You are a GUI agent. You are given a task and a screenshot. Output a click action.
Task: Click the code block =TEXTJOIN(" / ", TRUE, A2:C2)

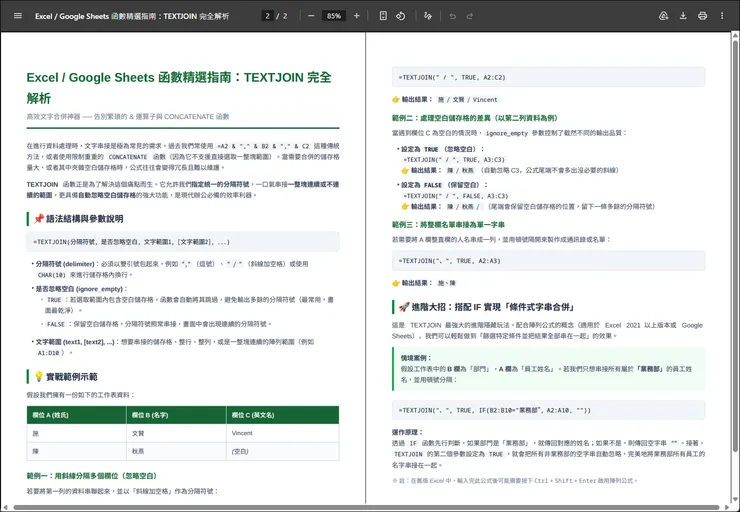point(548,77)
